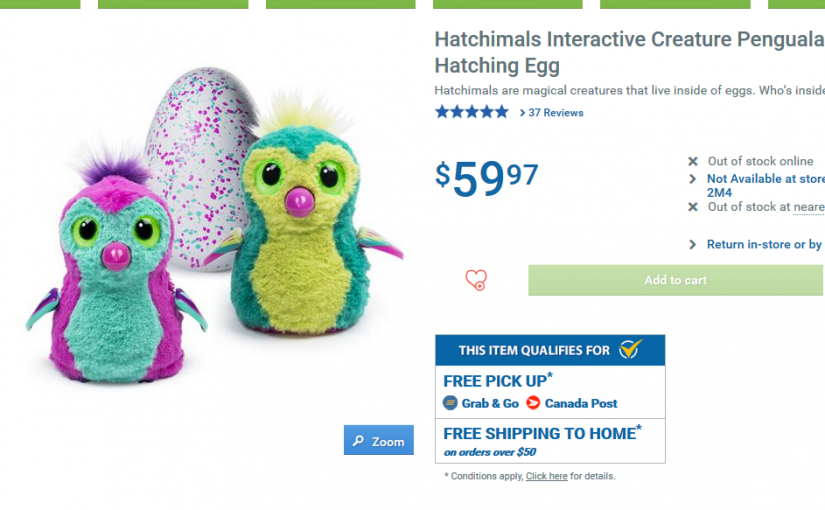
Task: Click the X beside Out of stock online
Action: (693, 161)
